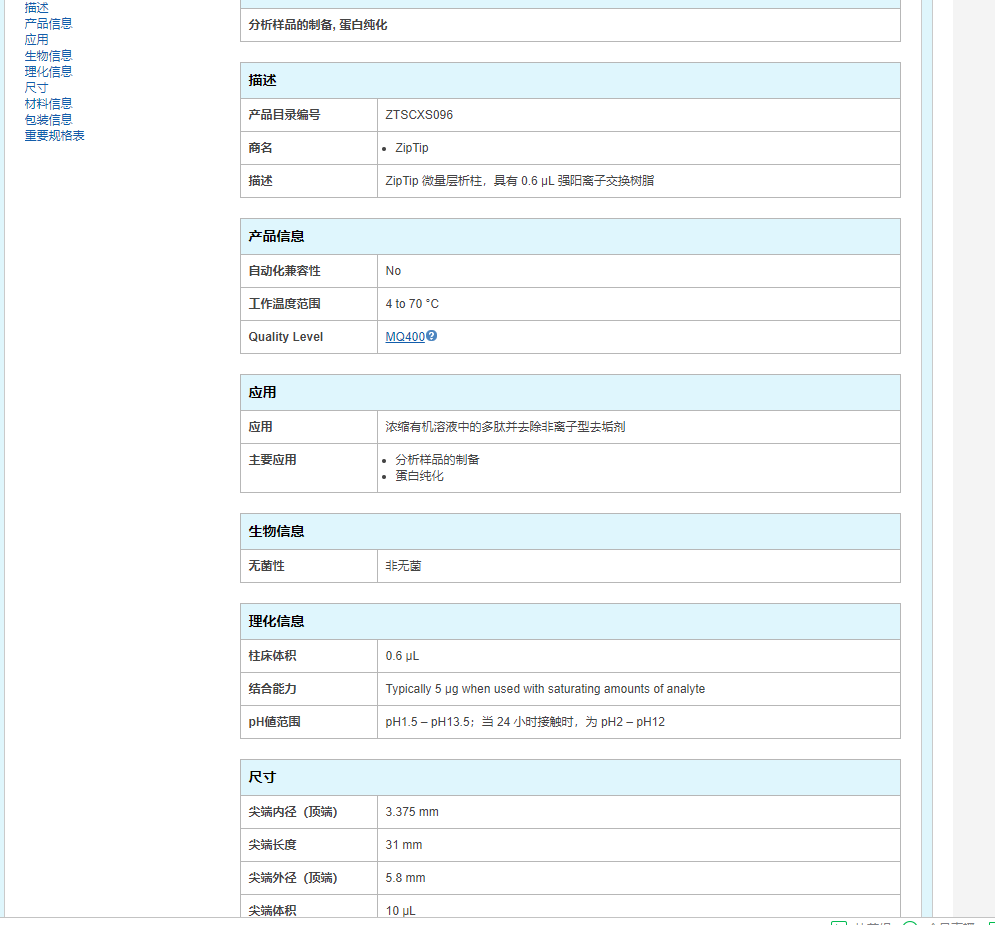Open the 生物信息 sidebar link
Screen dimensions: 995x925
(x=48, y=55)
